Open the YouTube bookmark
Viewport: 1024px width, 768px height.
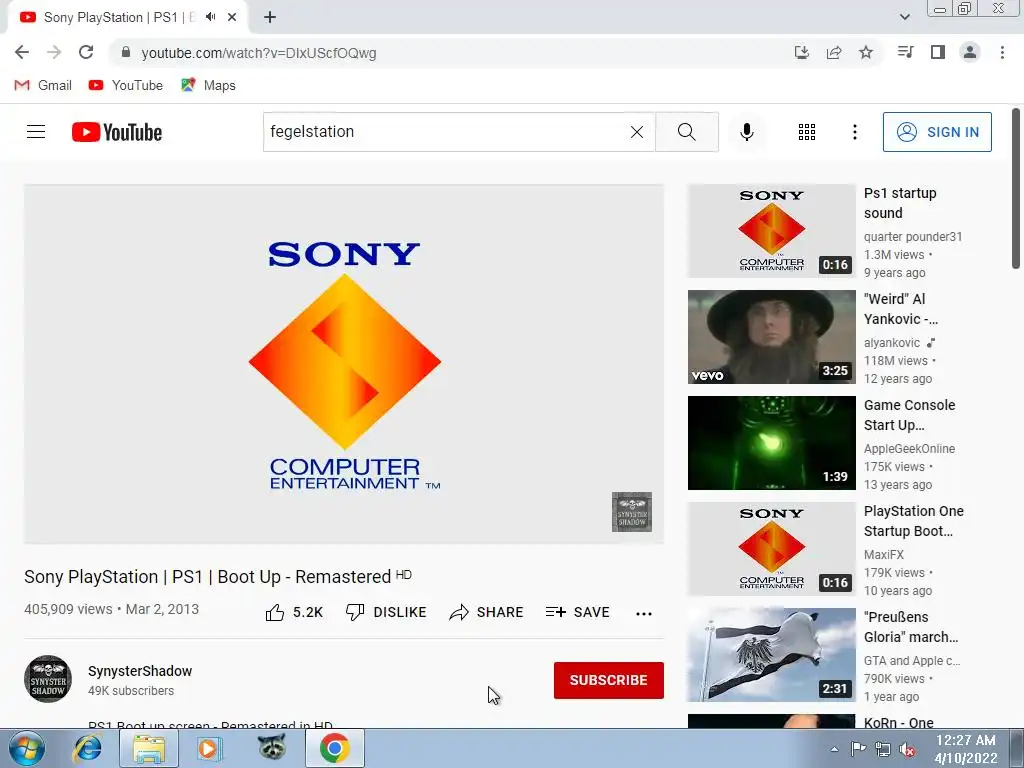click(x=125, y=85)
